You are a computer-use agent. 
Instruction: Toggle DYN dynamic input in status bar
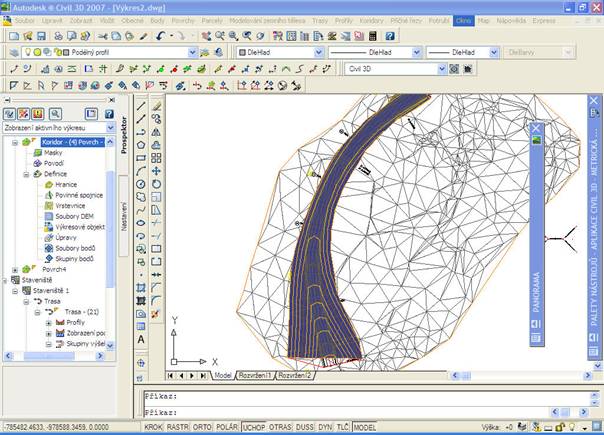click(325, 427)
